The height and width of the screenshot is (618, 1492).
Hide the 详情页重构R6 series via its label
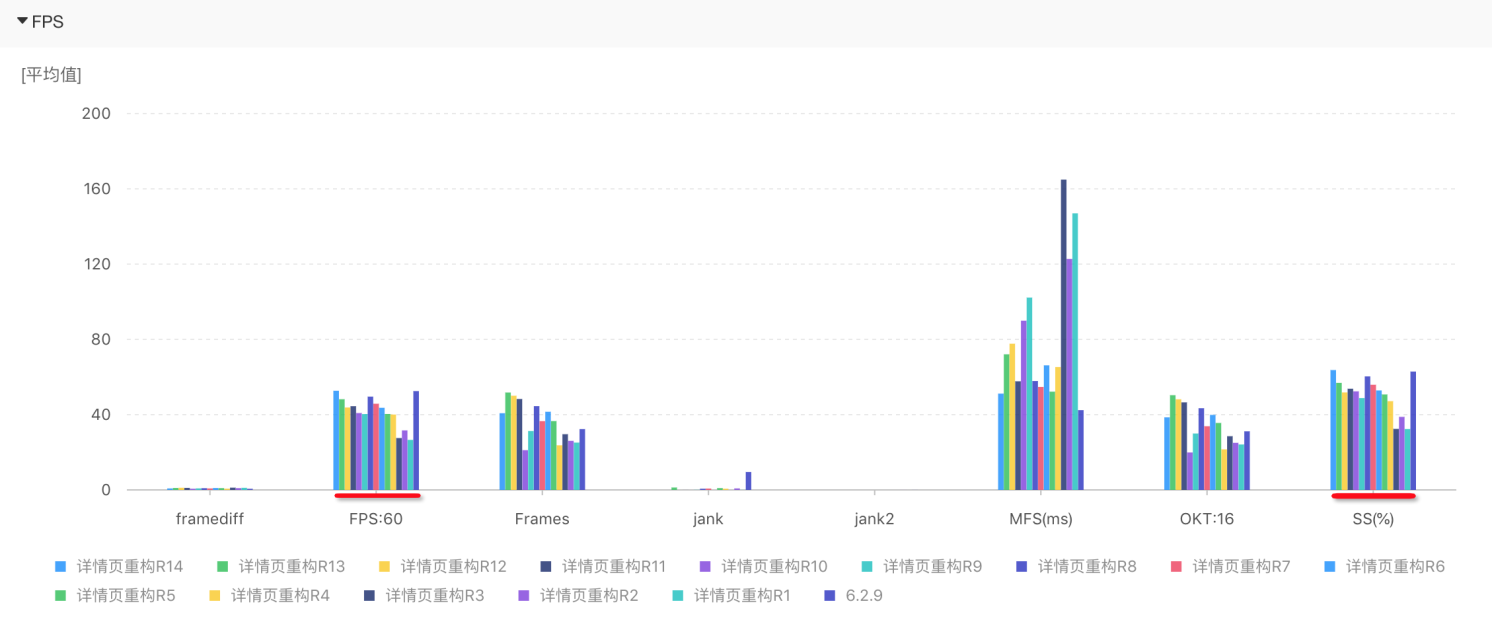(x=1395, y=567)
